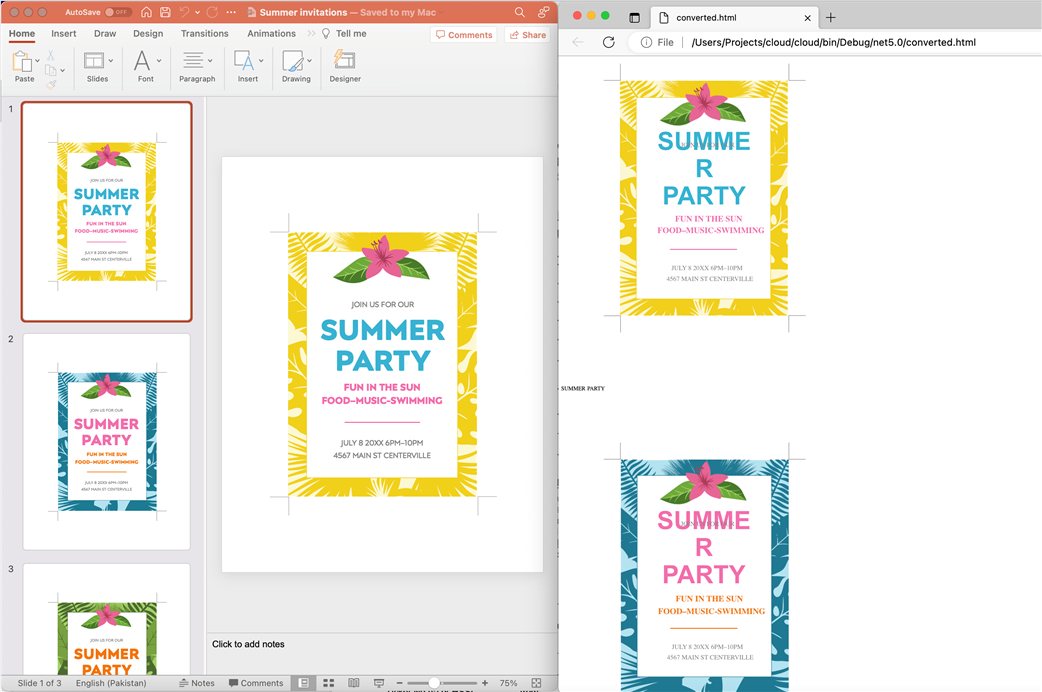The width and height of the screenshot is (1042, 692).
Task: Open the Home icon in PowerPoint title bar
Action: click(x=147, y=12)
